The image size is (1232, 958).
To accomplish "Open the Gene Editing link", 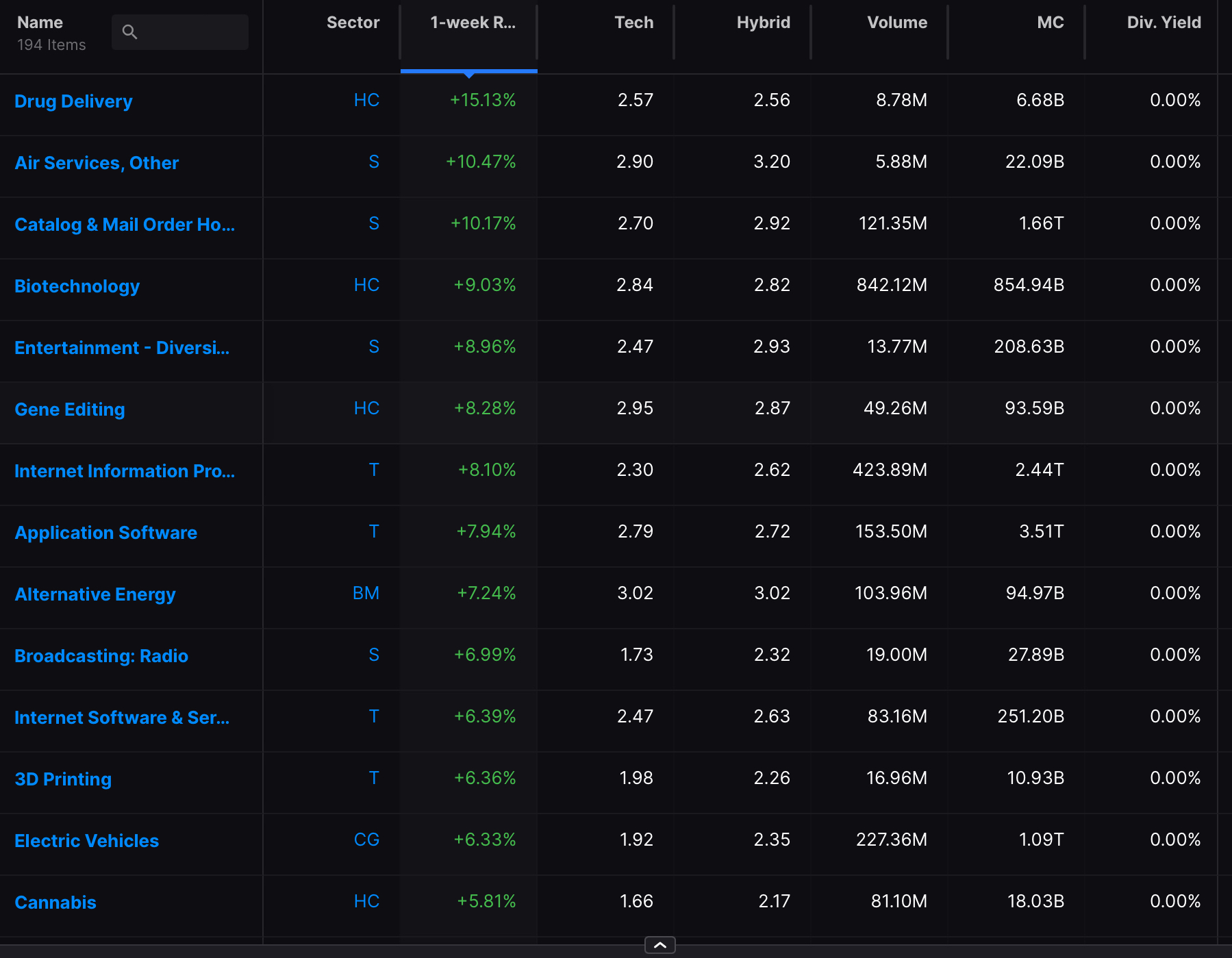I will [70, 409].
